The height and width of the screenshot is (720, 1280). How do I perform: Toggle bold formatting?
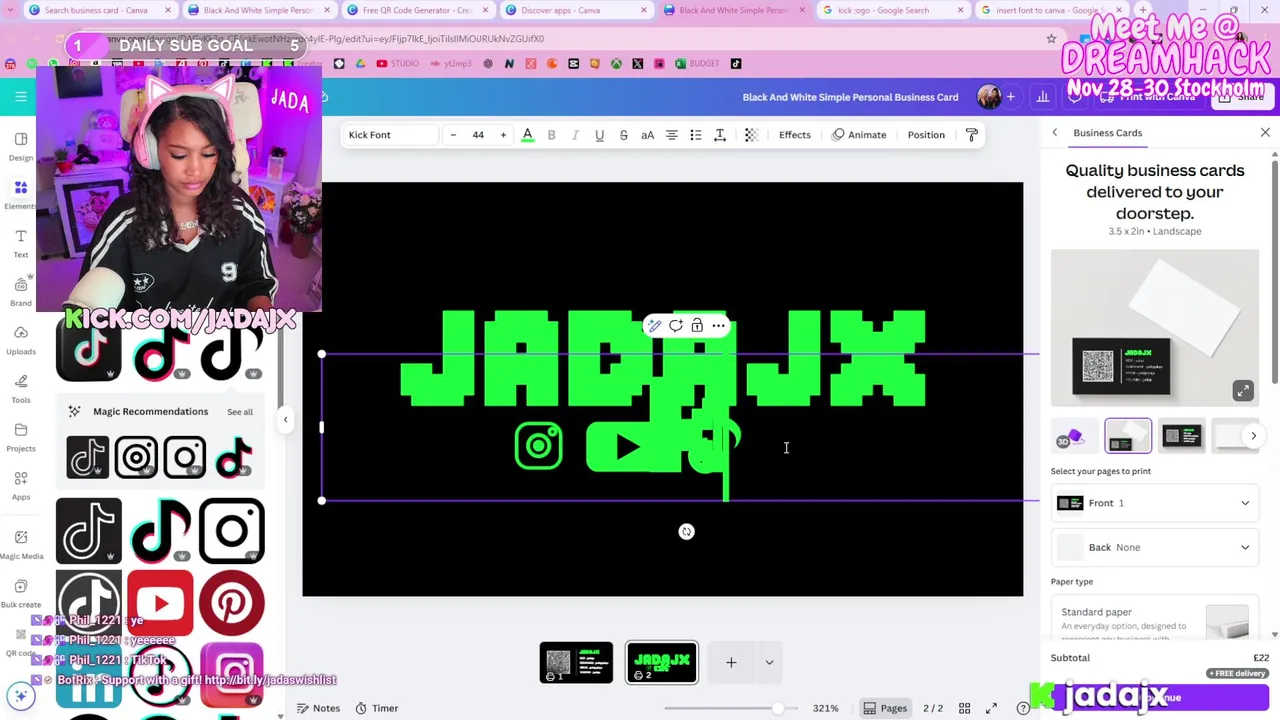point(551,135)
